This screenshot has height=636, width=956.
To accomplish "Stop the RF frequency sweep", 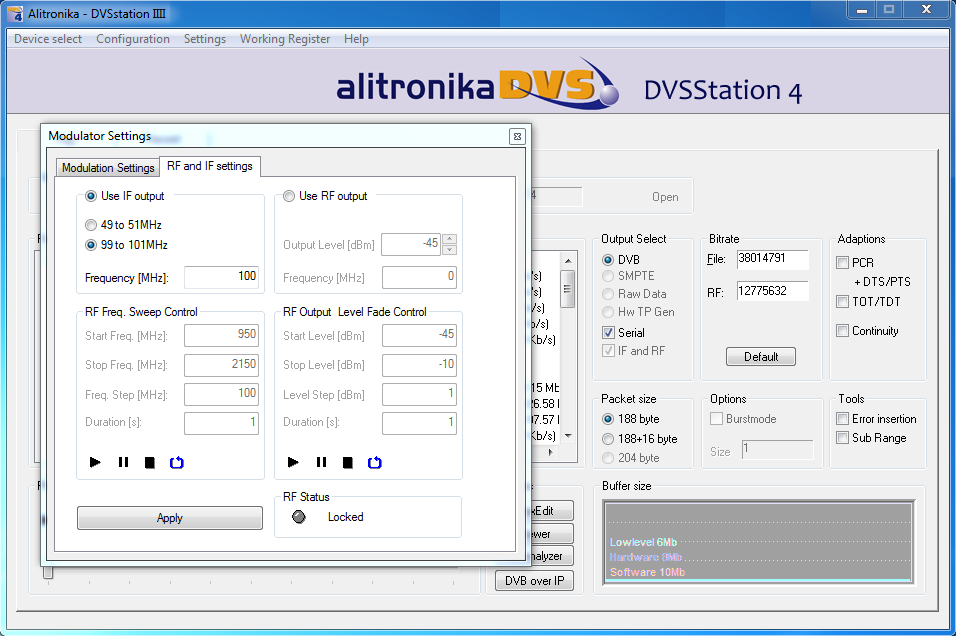I will tap(150, 462).
